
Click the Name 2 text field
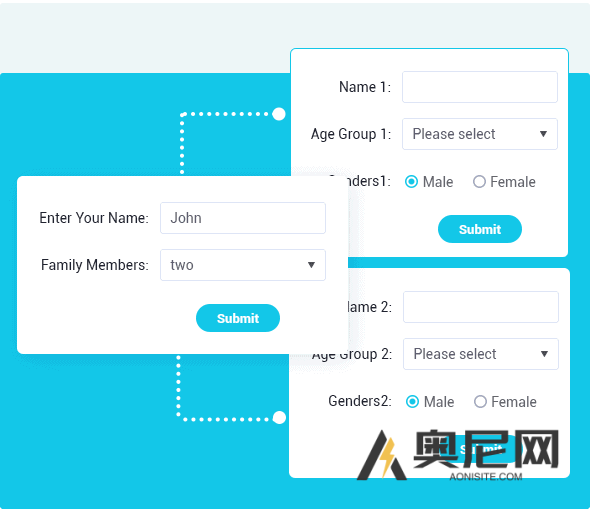click(481, 307)
